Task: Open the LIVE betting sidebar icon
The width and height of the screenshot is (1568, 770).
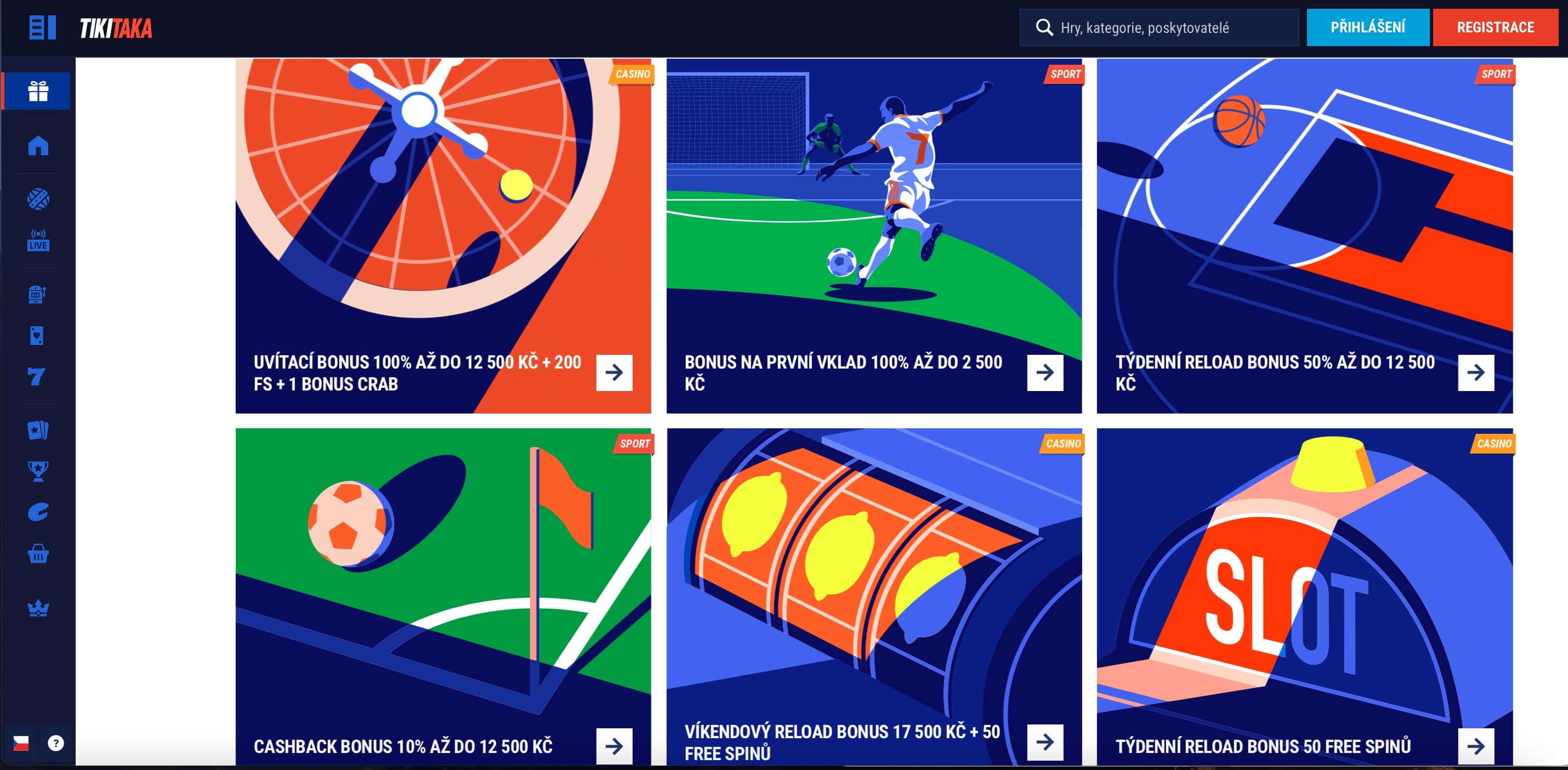Action: click(x=38, y=240)
